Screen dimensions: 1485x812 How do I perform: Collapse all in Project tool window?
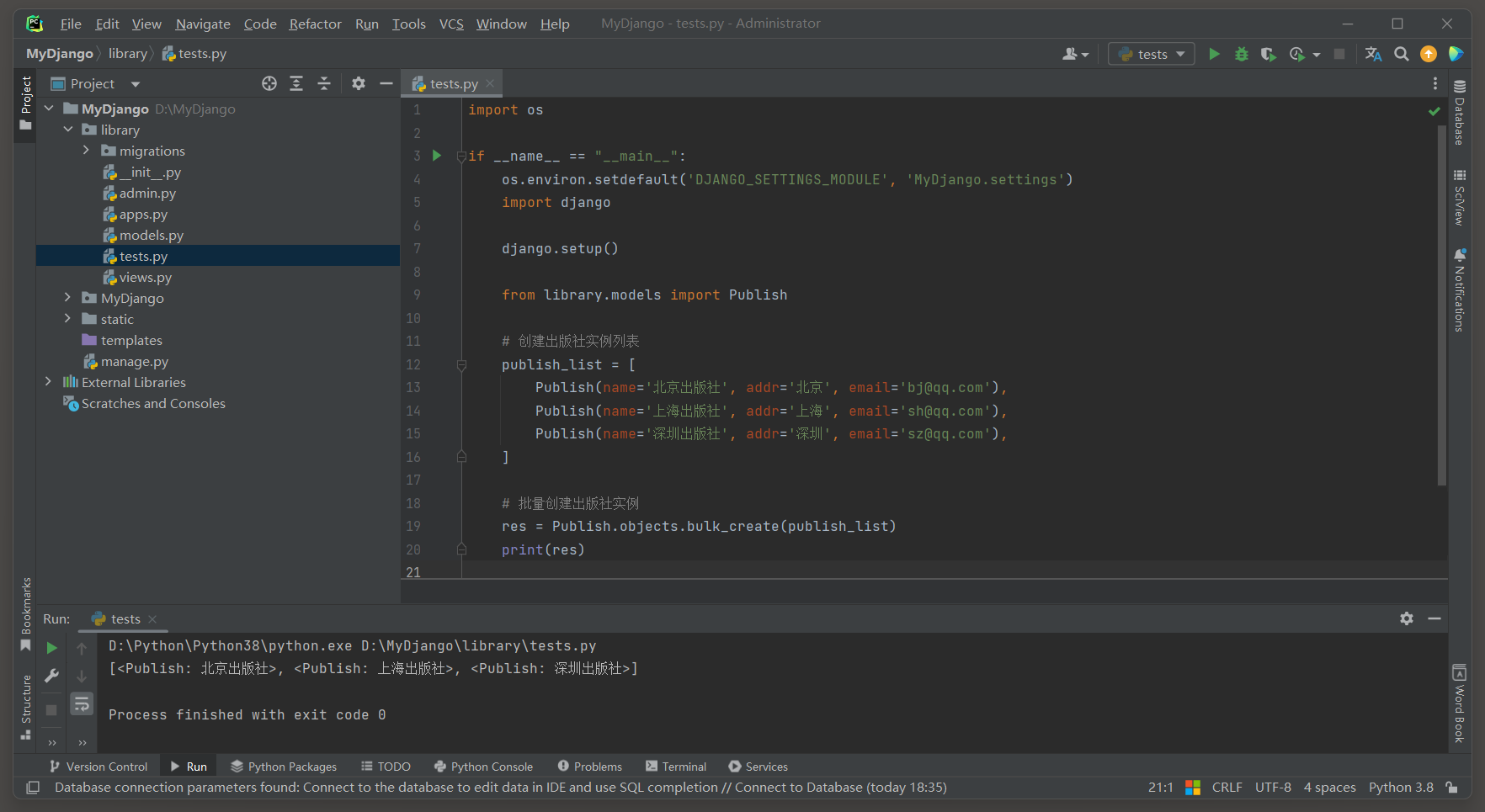click(324, 83)
